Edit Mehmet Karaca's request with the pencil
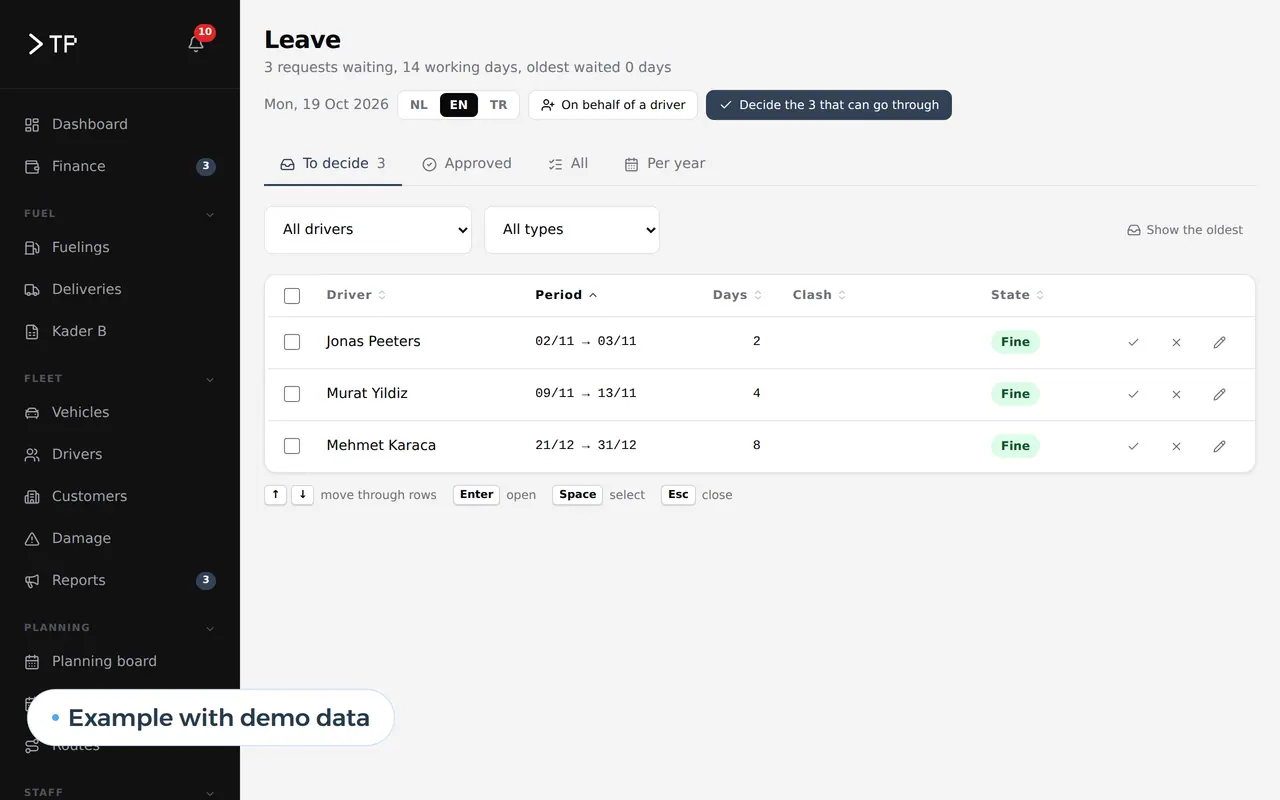 (1219, 446)
